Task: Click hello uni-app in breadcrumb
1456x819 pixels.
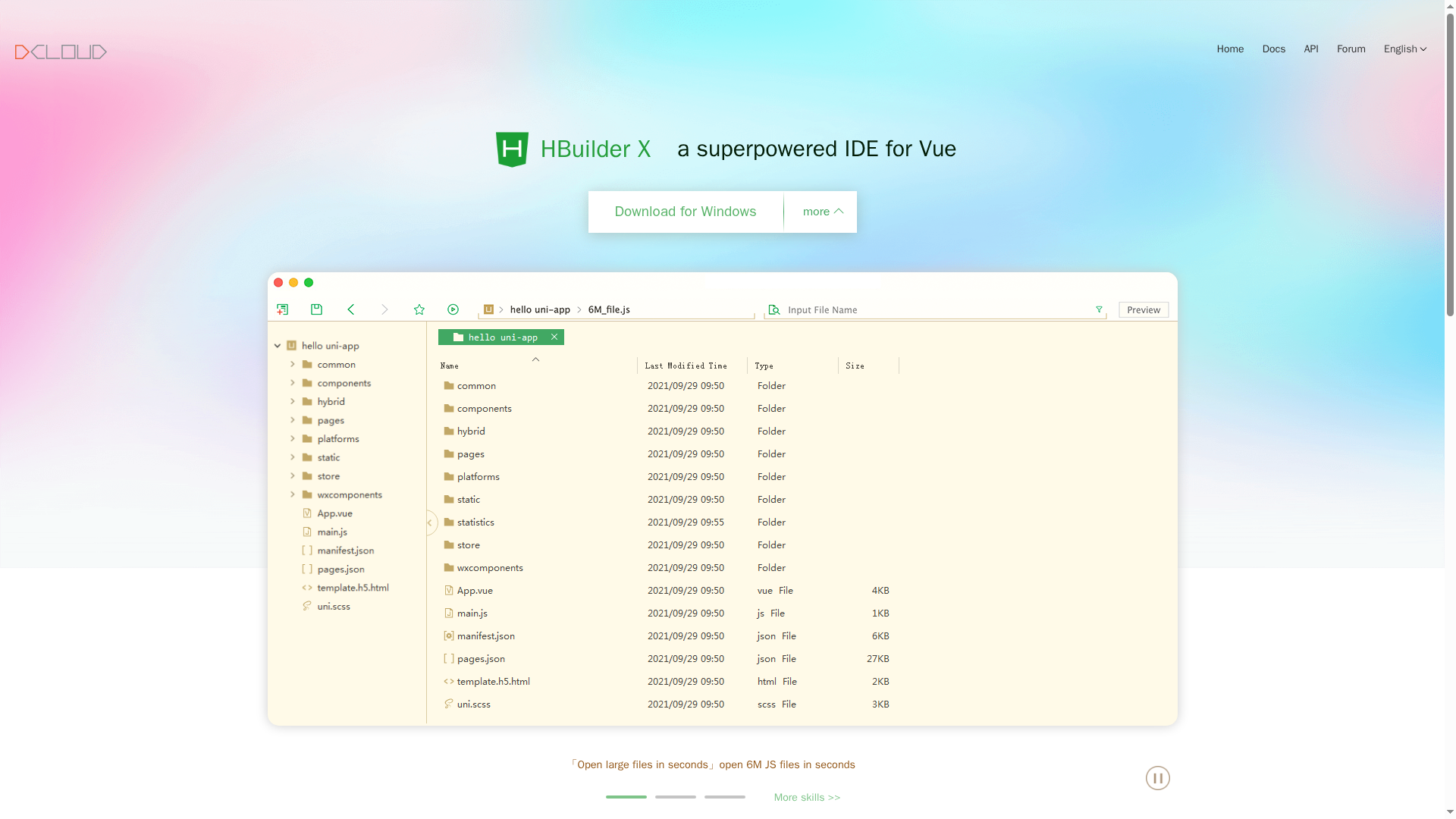Action: (x=540, y=309)
